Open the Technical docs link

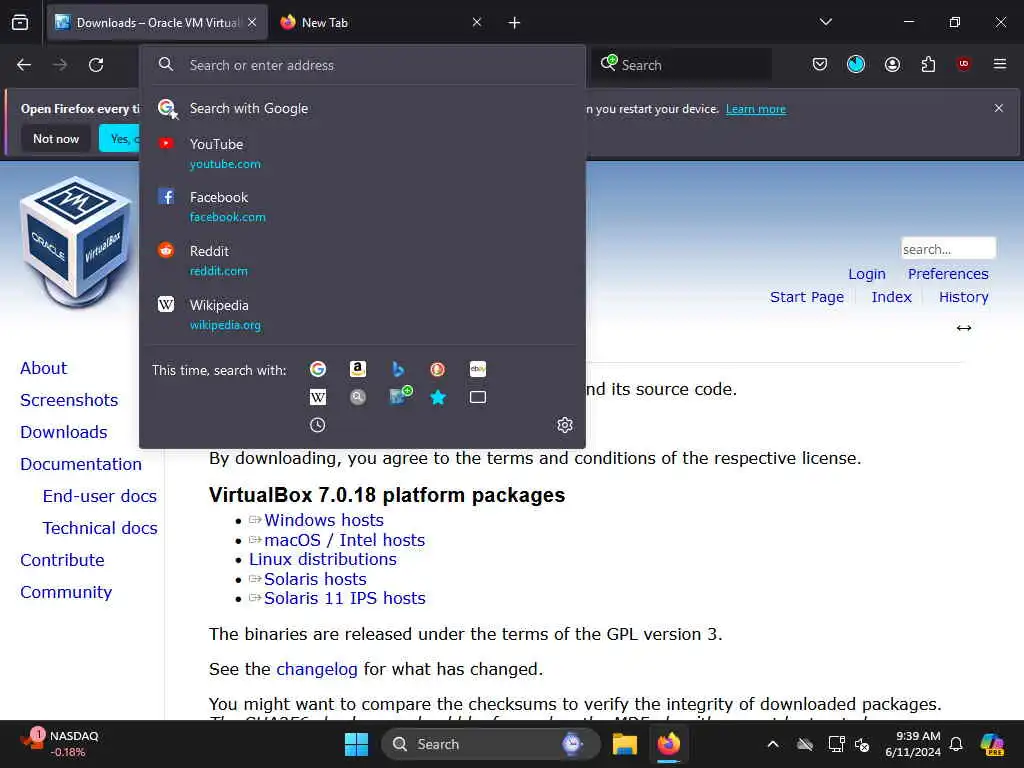click(100, 528)
